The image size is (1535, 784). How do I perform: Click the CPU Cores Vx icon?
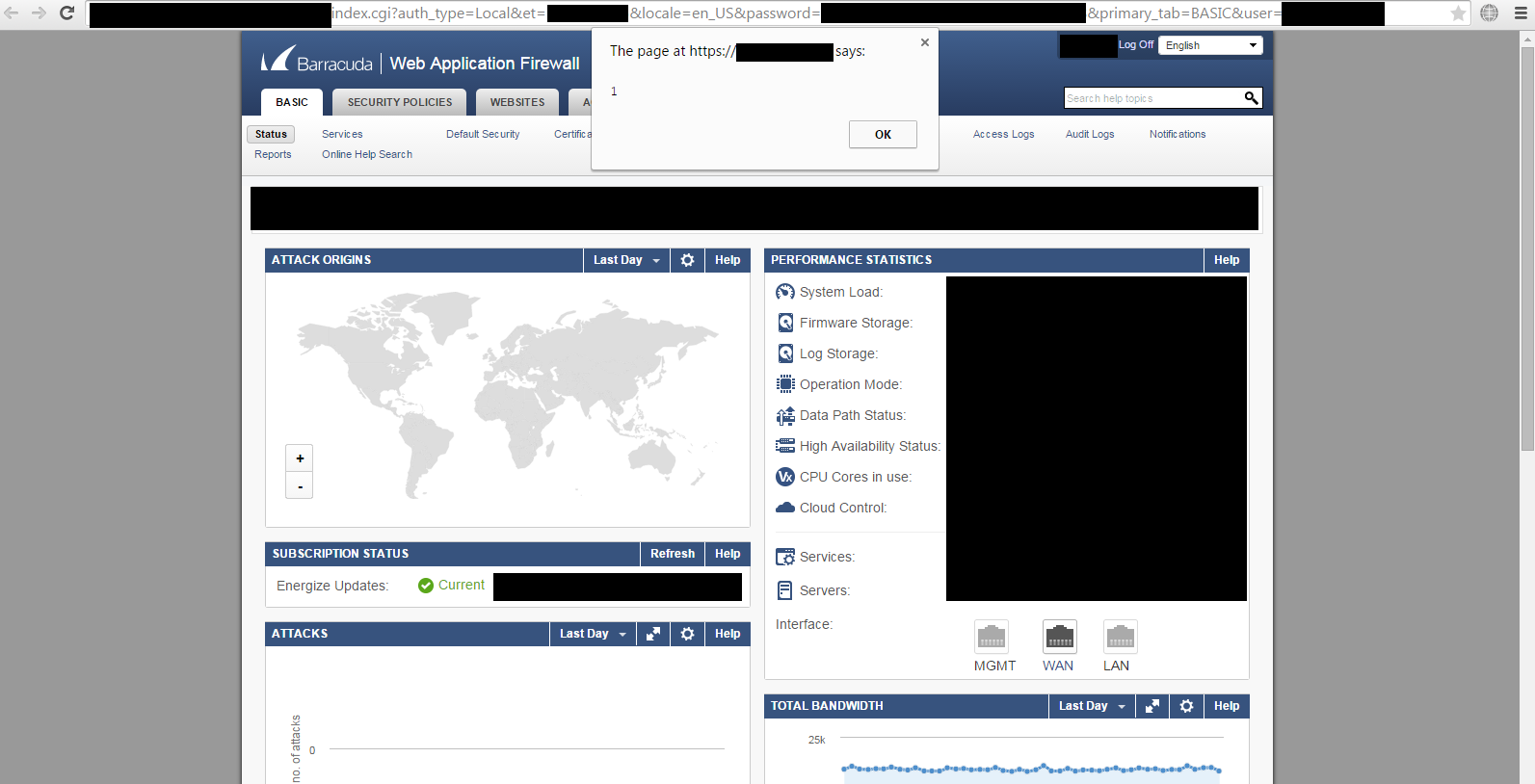[785, 477]
